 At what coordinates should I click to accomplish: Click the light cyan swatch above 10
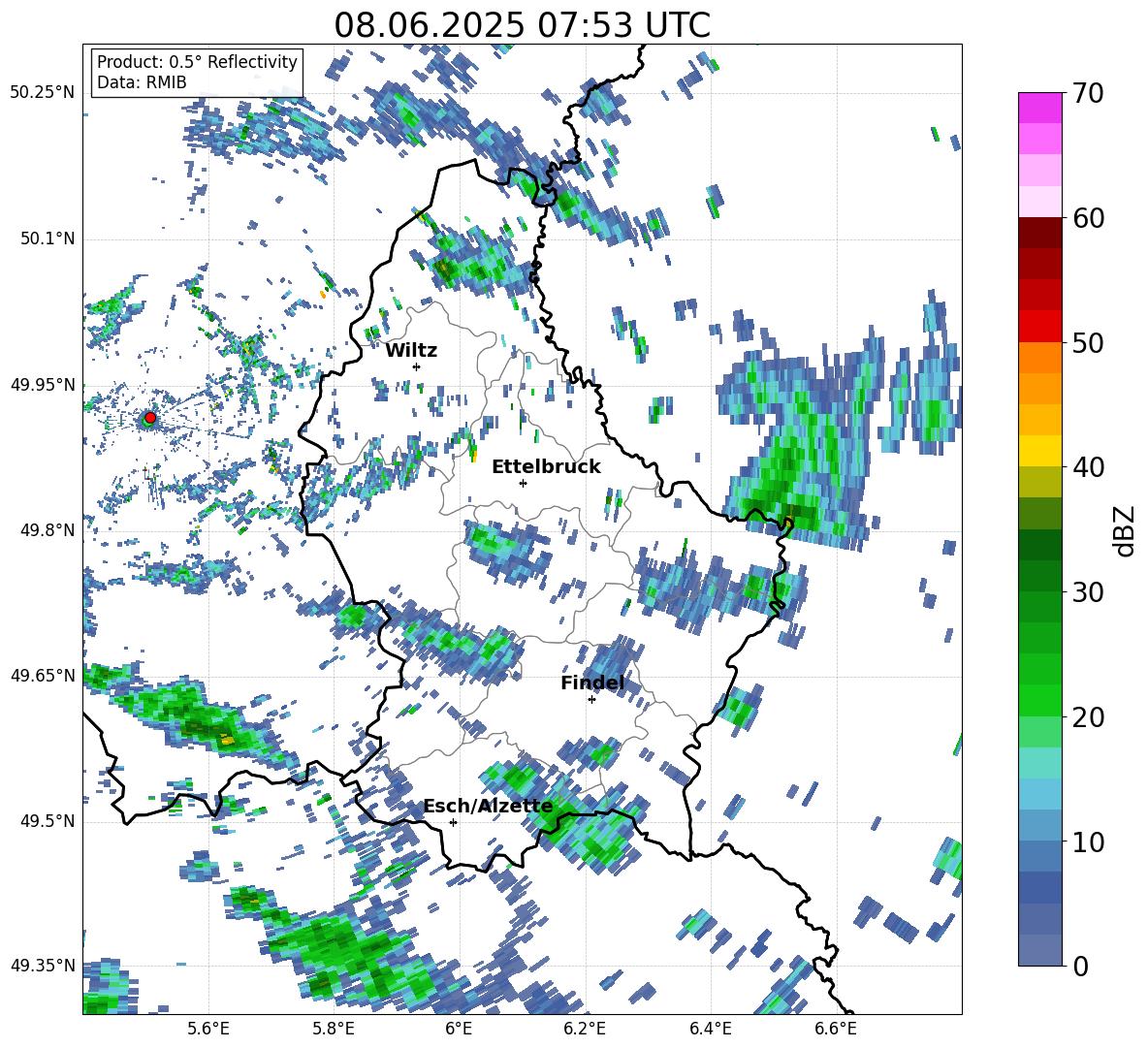pyautogui.click(x=1039, y=794)
